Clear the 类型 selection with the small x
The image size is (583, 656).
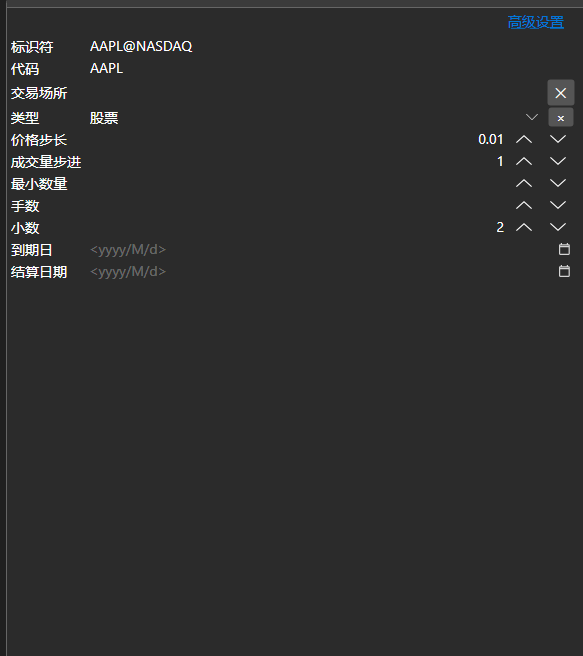pos(561,118)
